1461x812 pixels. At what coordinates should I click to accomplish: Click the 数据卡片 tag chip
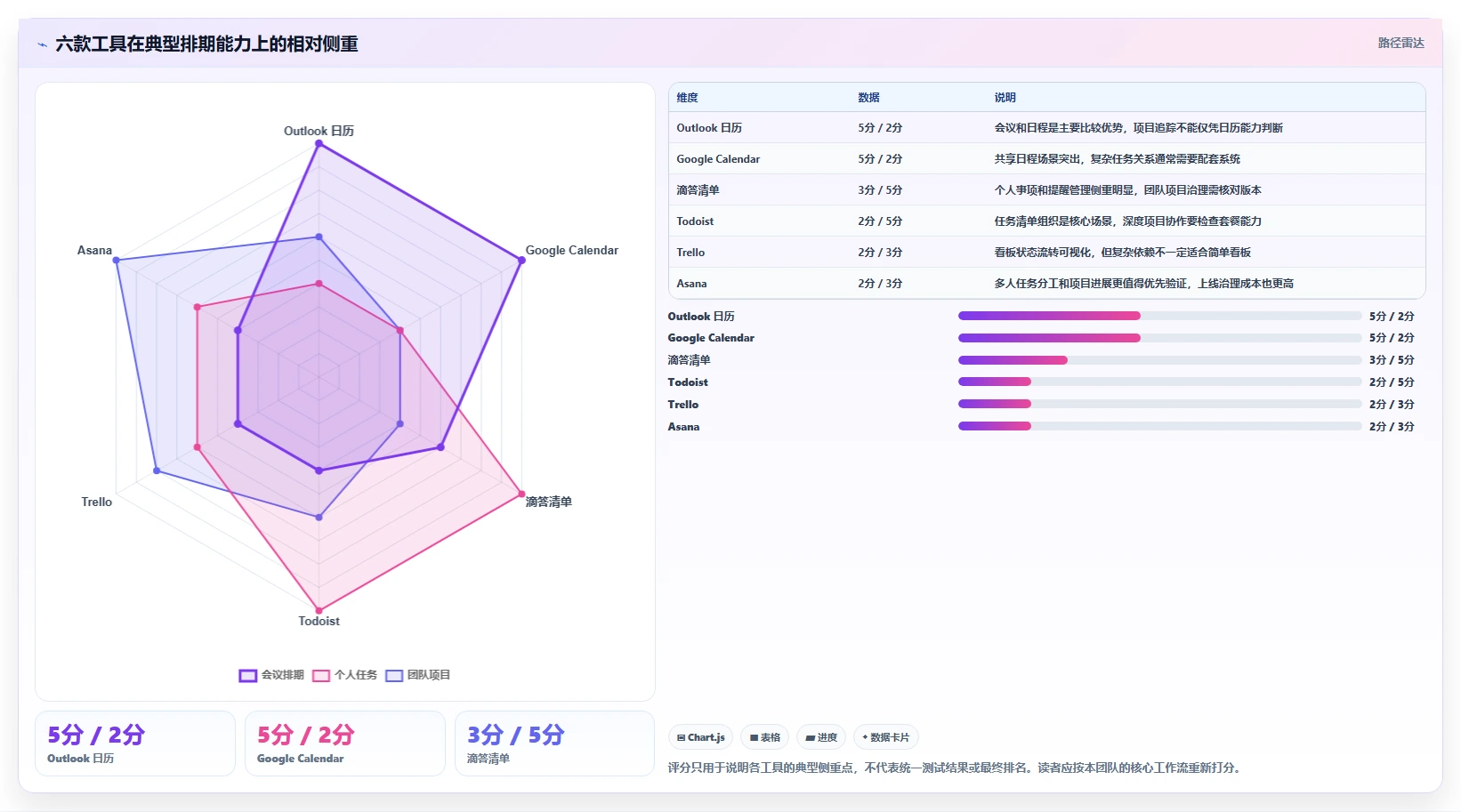tap(886, 737)
